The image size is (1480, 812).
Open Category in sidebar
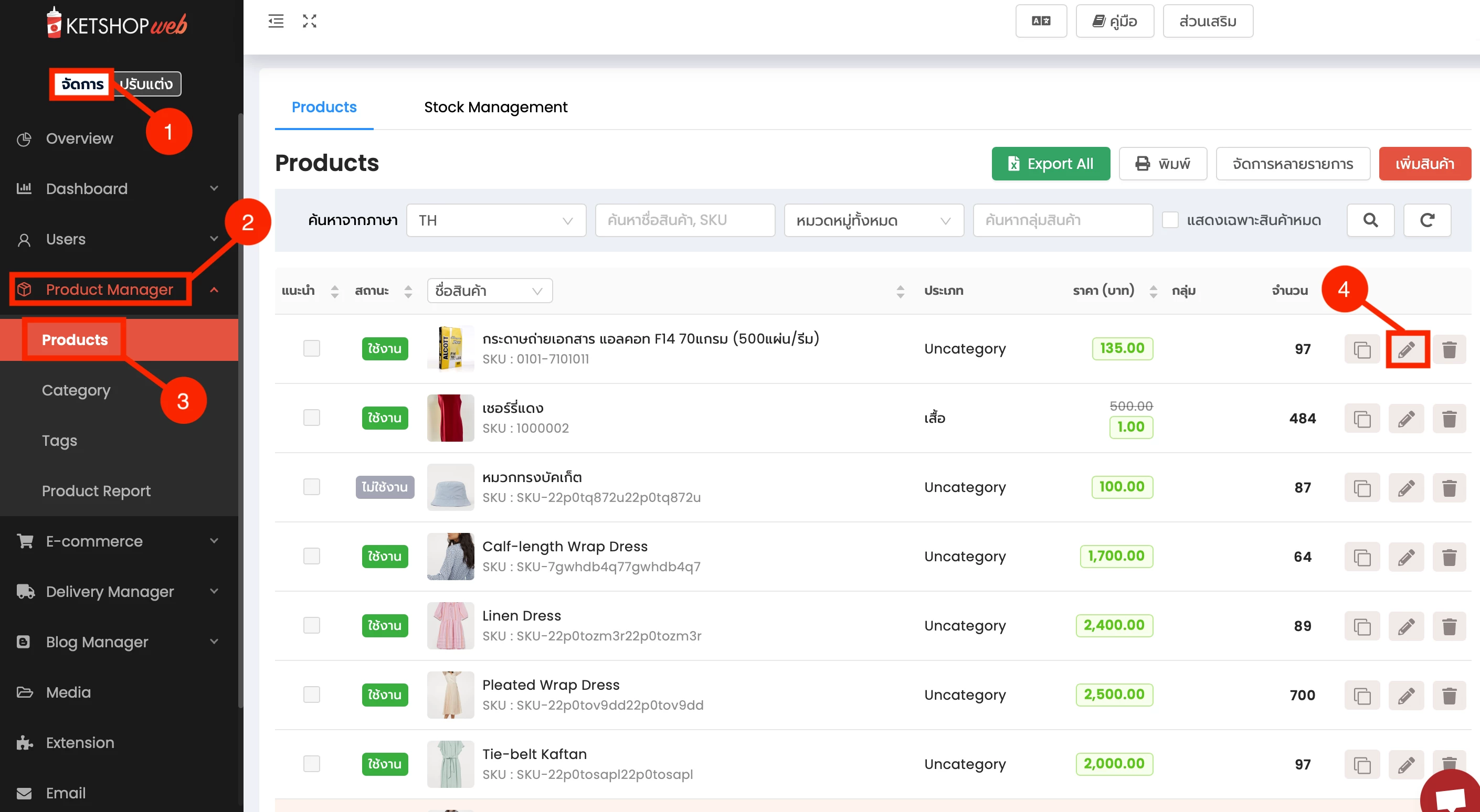pos(76,390)
